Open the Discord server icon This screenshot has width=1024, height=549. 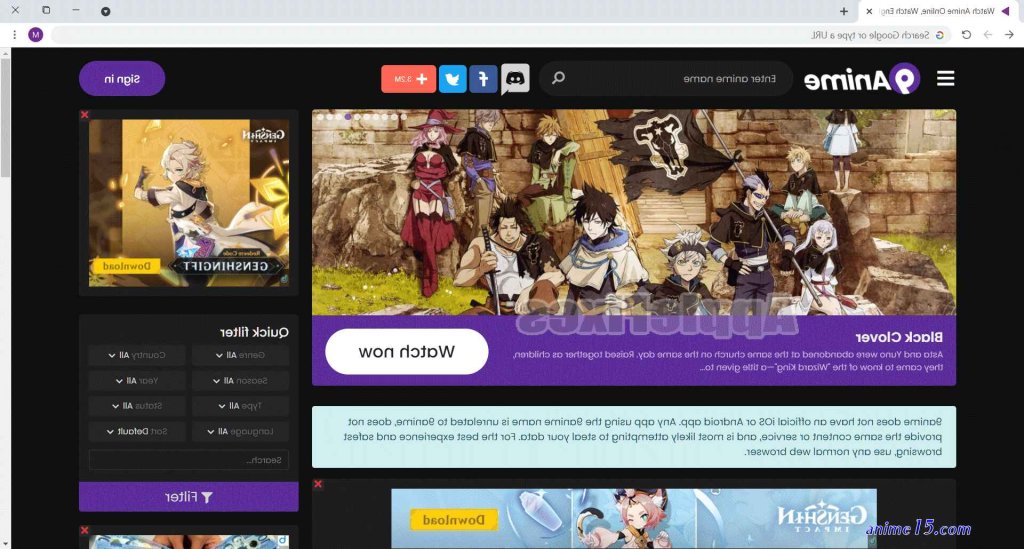[x=515, y=79]
